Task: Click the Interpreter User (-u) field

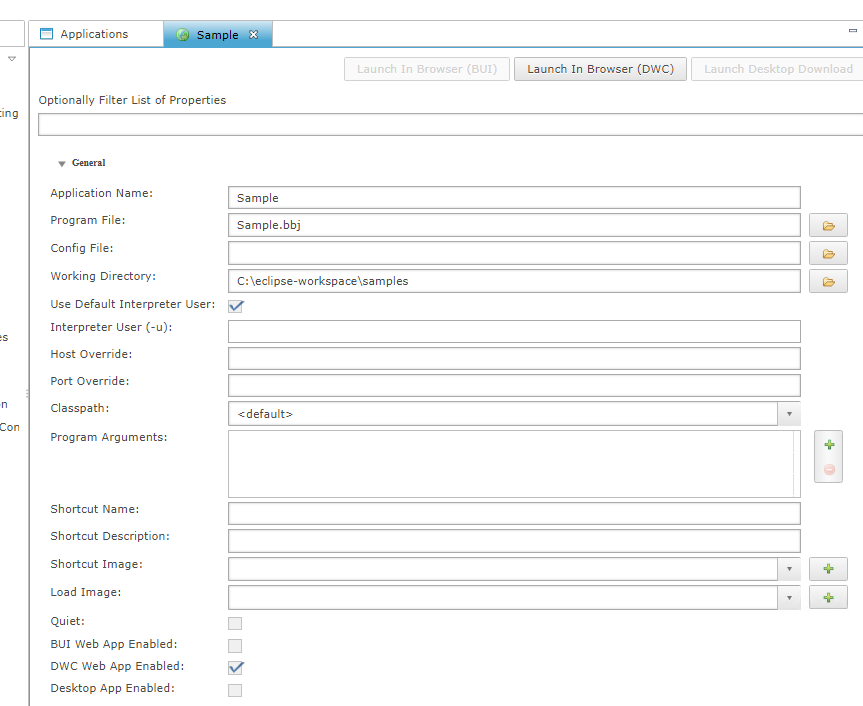Action: pyautogui.click(x=514, y=331)
